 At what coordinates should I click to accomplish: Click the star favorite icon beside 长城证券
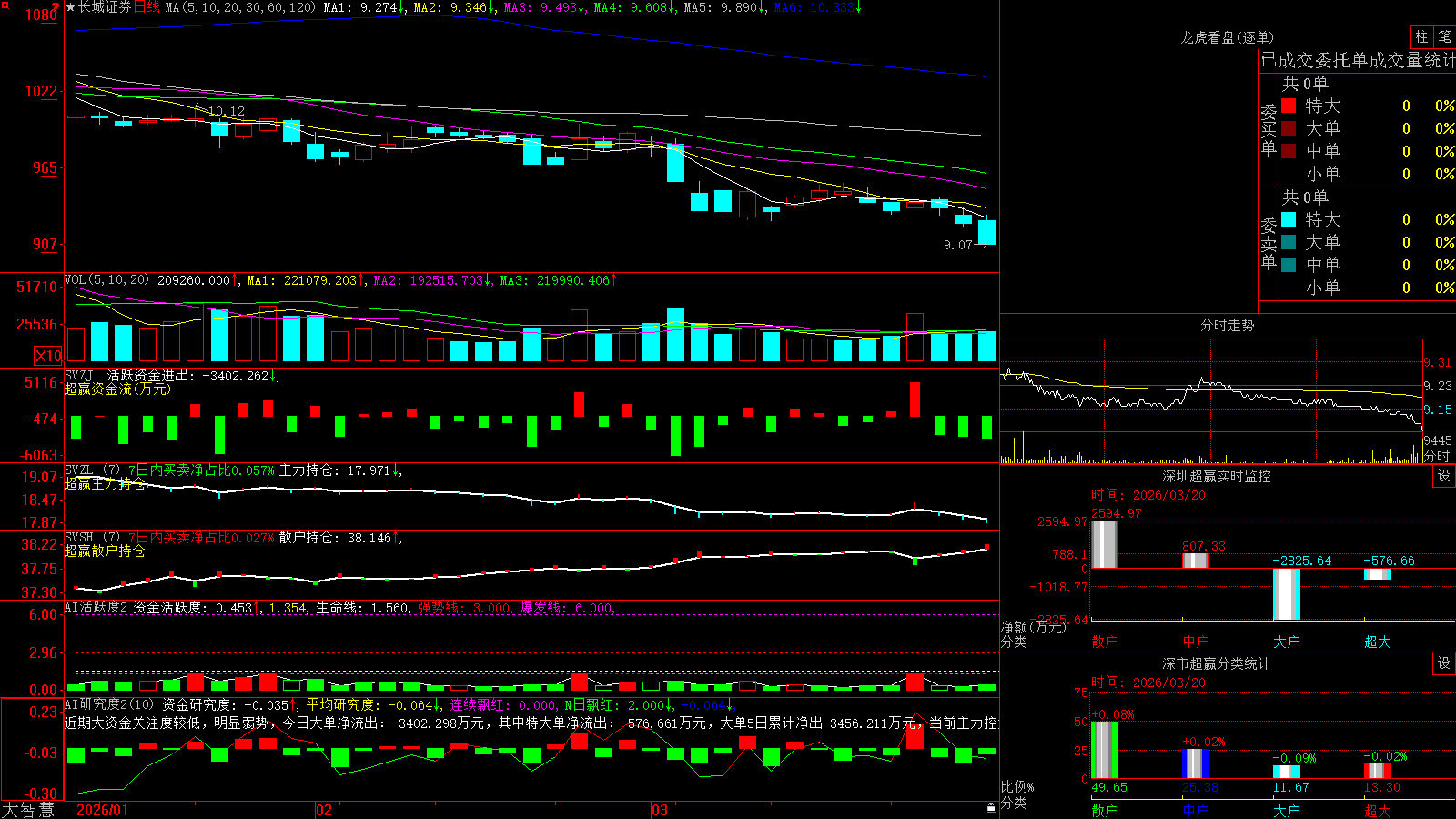click(x=71, y=7)
